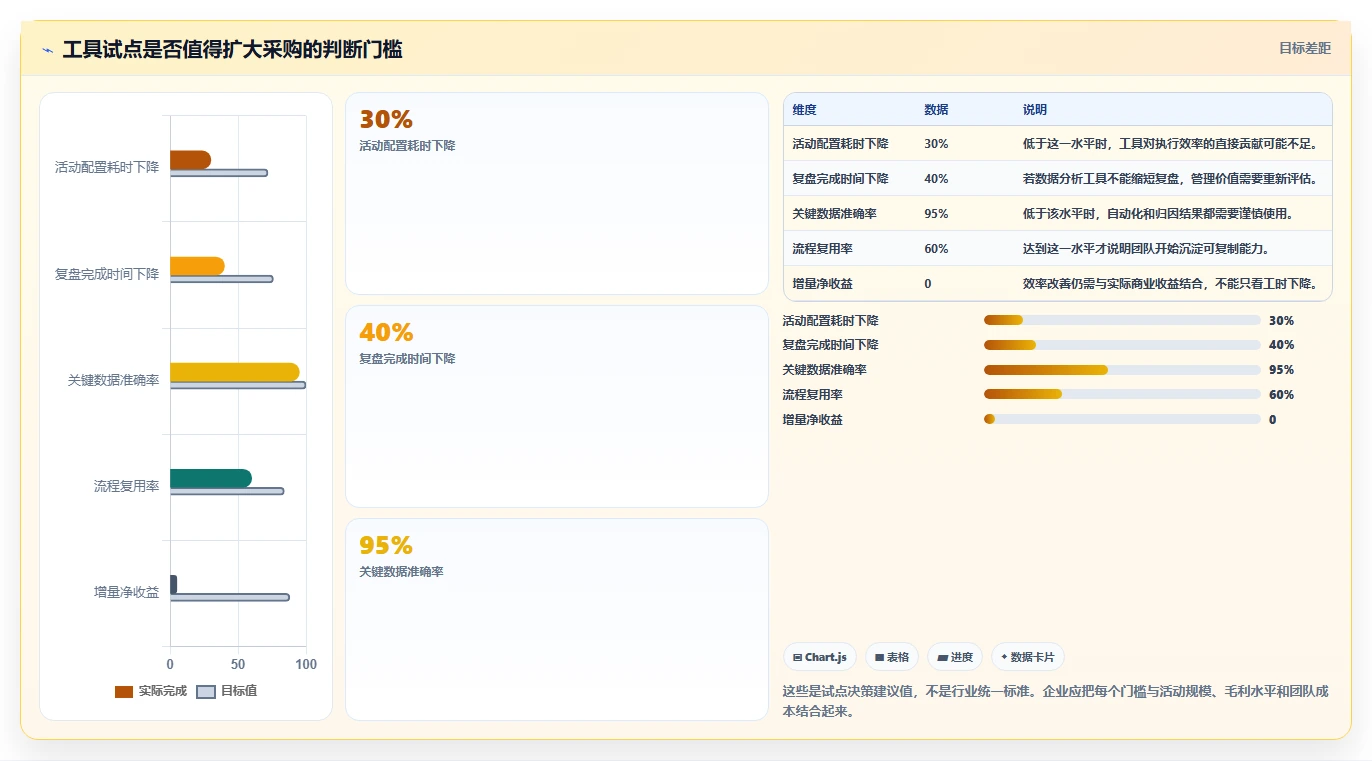This screenshot has height=761, width=1372.
Task: Click the 进度 tag icon
Action: (942, 657)
